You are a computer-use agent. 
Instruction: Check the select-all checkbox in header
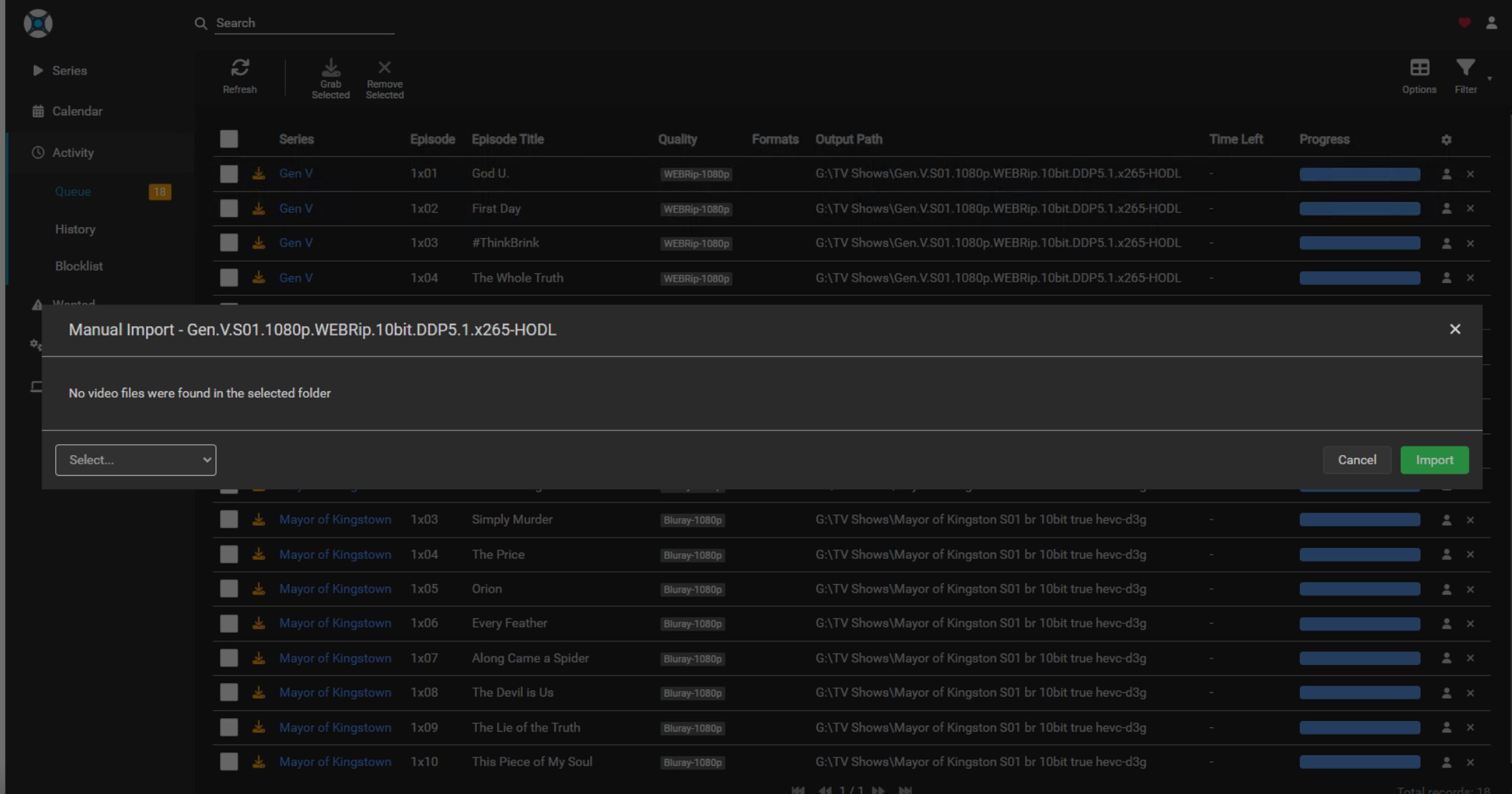[x=229, y=139]
